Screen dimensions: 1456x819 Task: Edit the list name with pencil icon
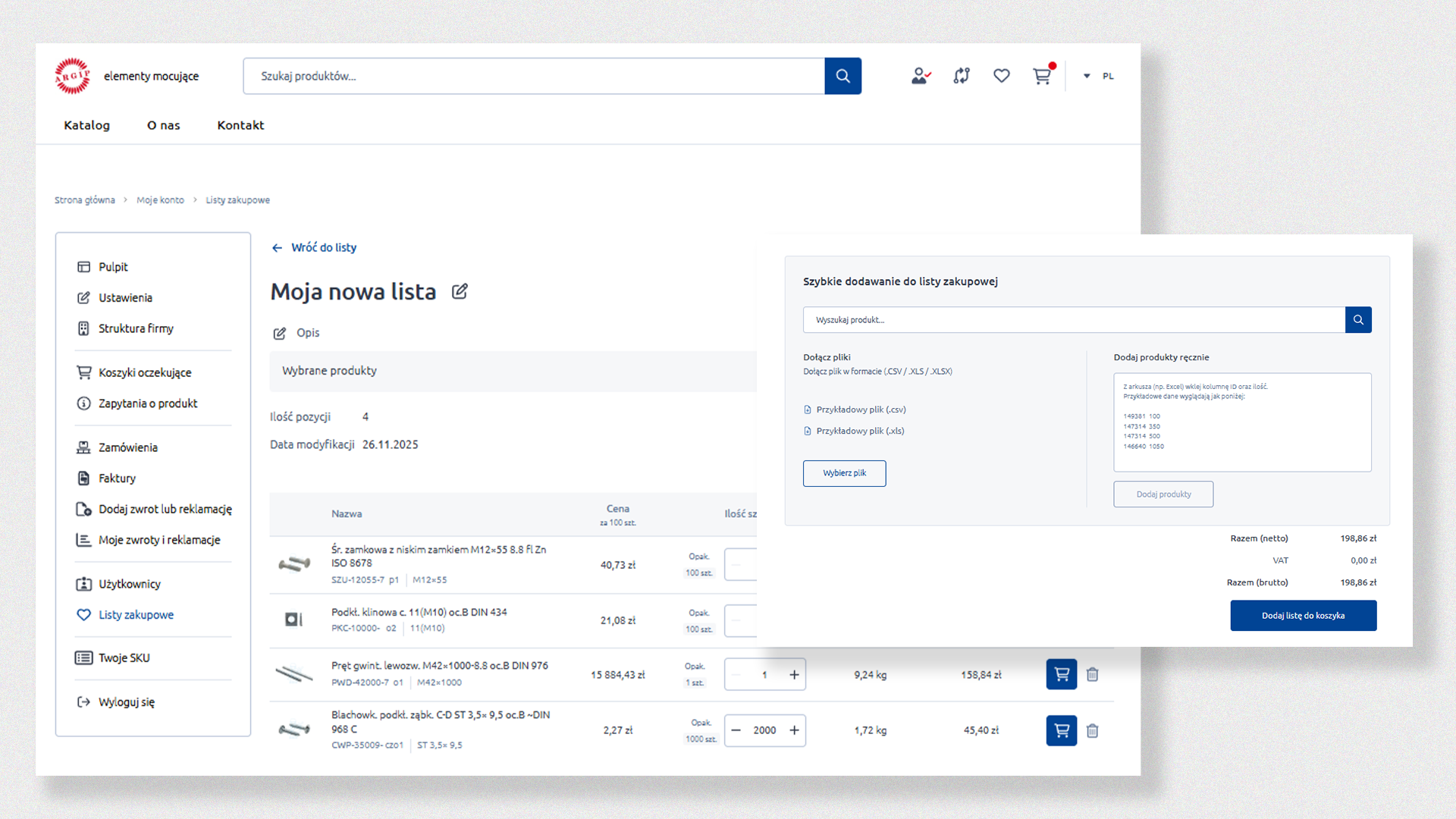coord(460,291)
